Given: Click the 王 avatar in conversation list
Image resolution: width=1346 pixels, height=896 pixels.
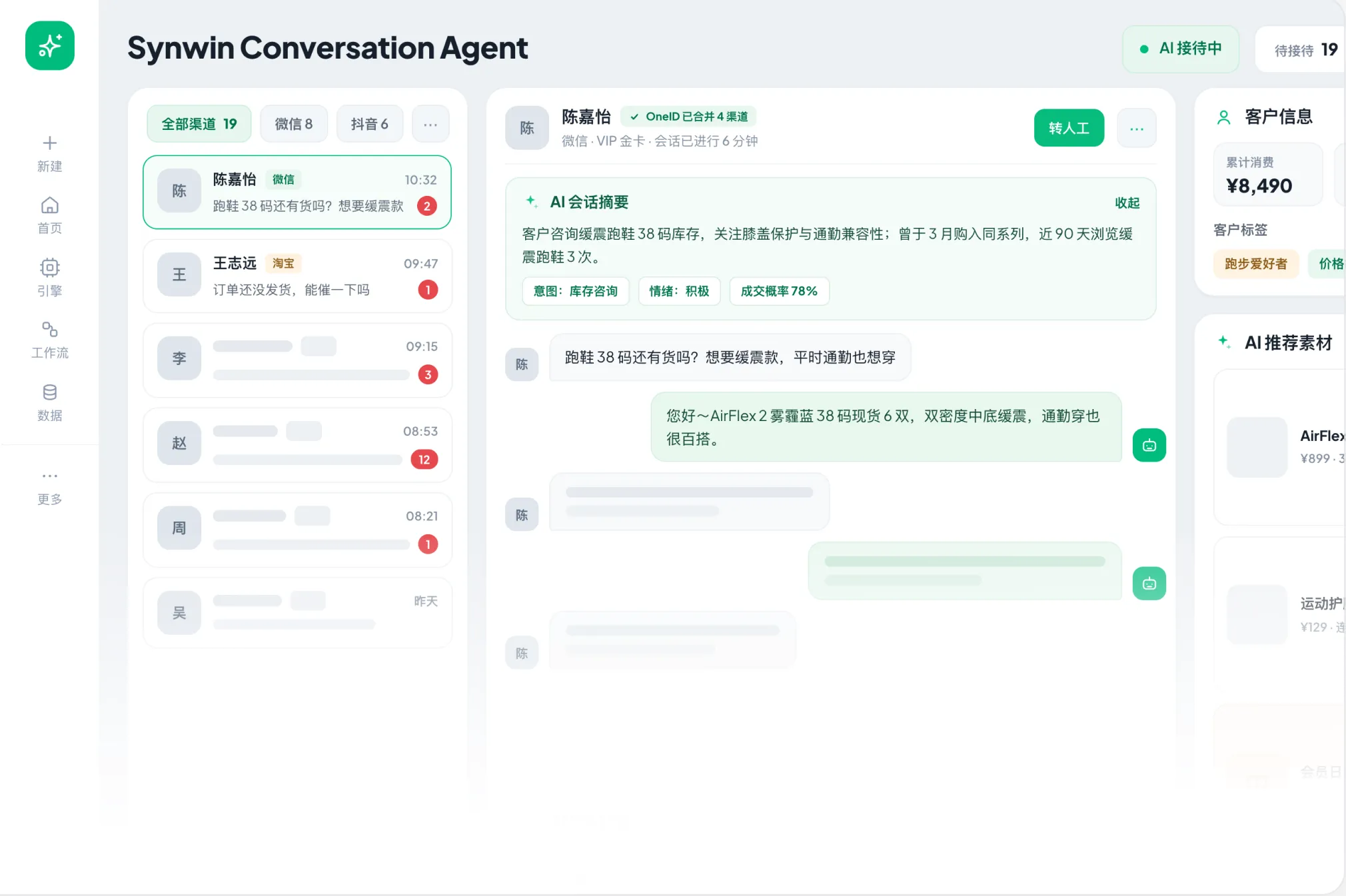Looking at the screenshot, I should [x=179, y=274].
